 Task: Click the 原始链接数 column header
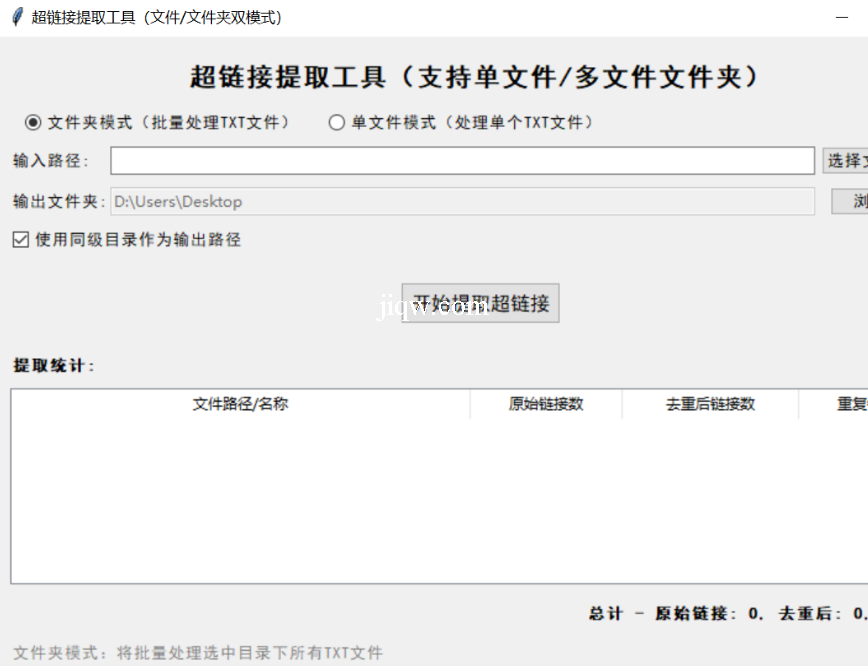click(x=546, y=404)
